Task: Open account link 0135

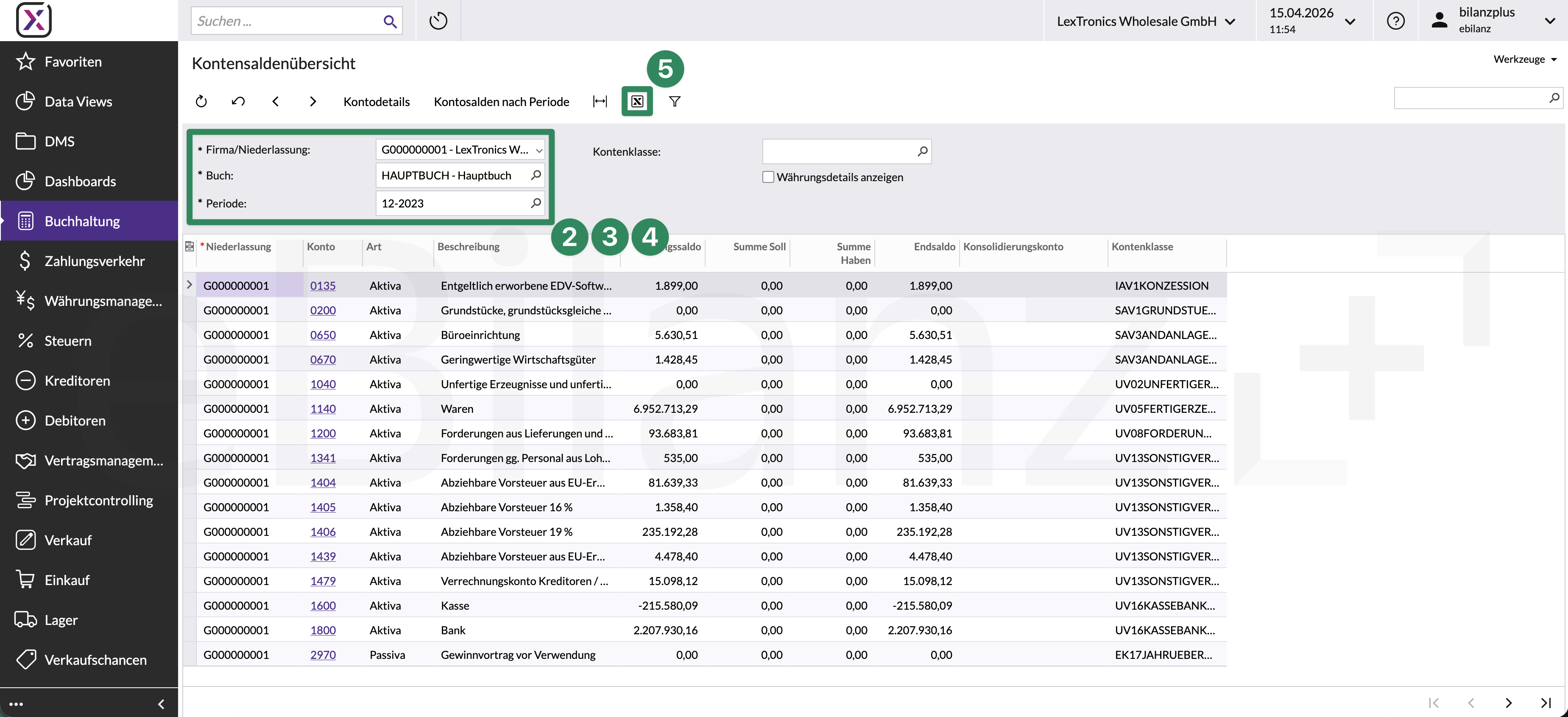Action: [323, 286]
